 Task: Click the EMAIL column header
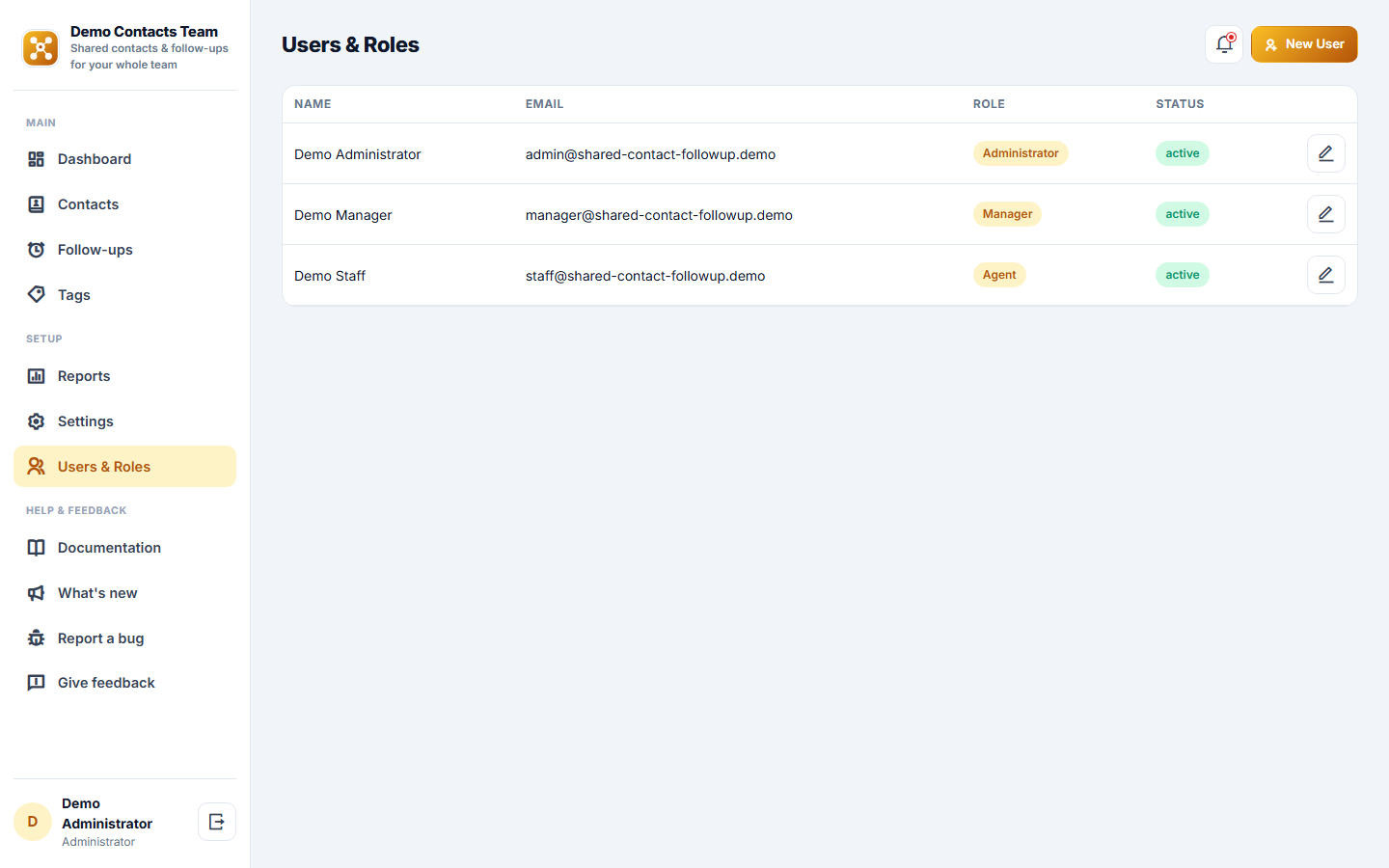(x=545, y=104)
